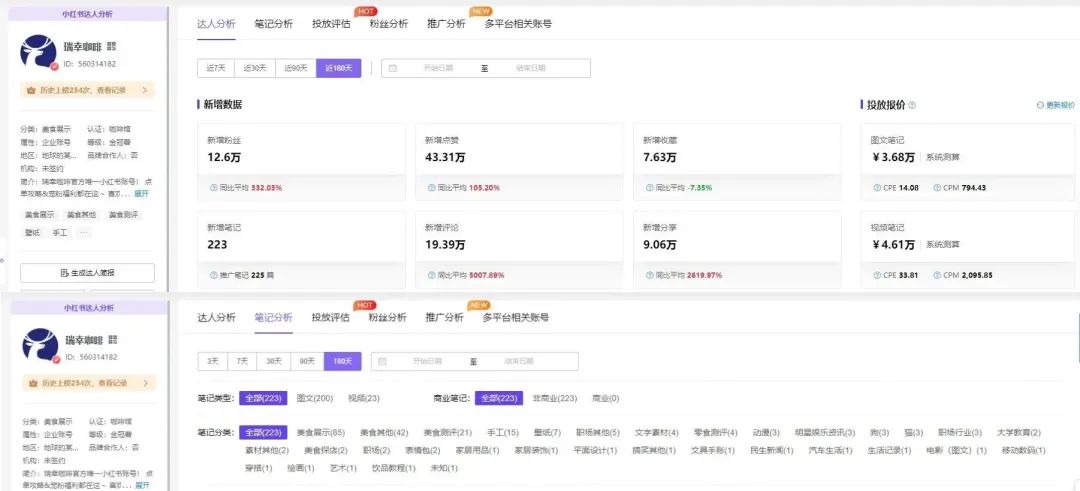Select 全部(223) in the 笔记分类 row
This screenshot has width=1080, height=491.
pyautogui.click(x=263, y=432)
